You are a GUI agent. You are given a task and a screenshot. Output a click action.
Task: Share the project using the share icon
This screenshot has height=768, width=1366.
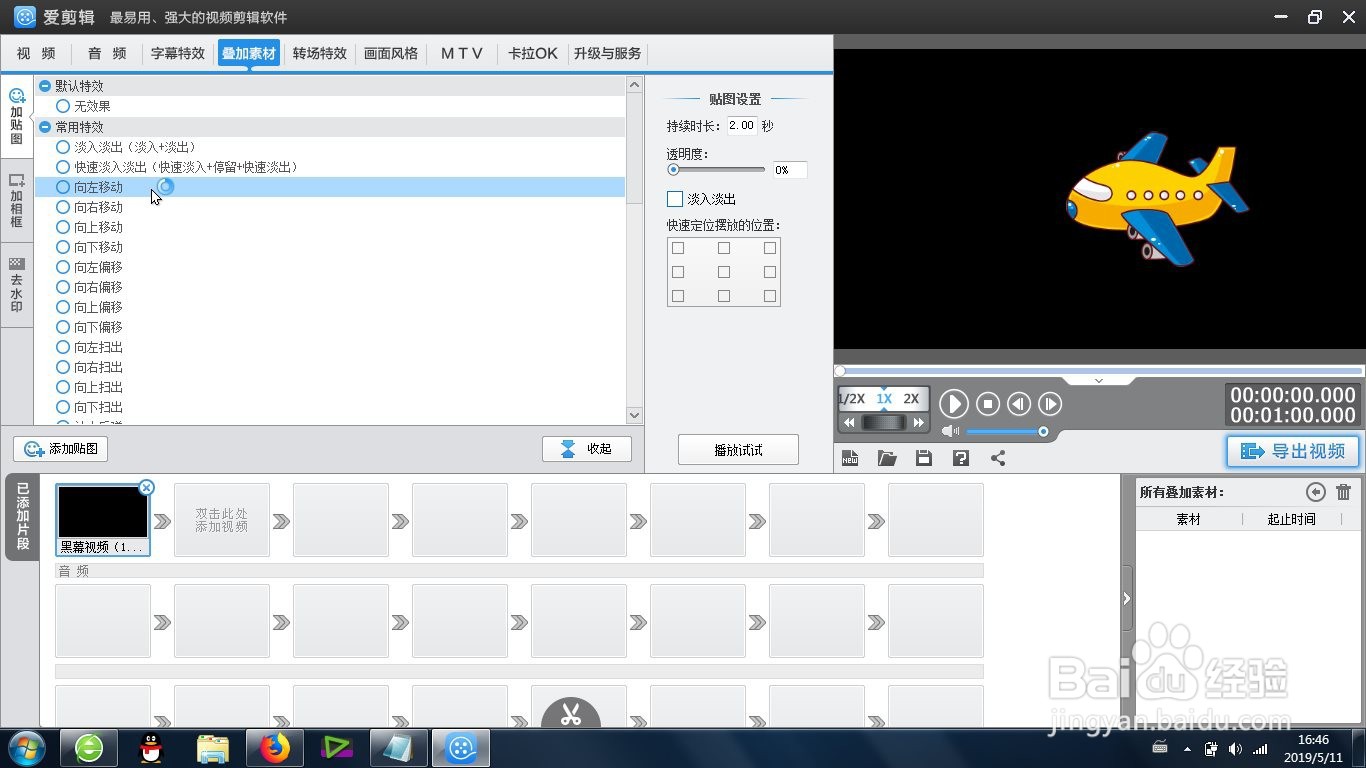[x=997, y=457]
